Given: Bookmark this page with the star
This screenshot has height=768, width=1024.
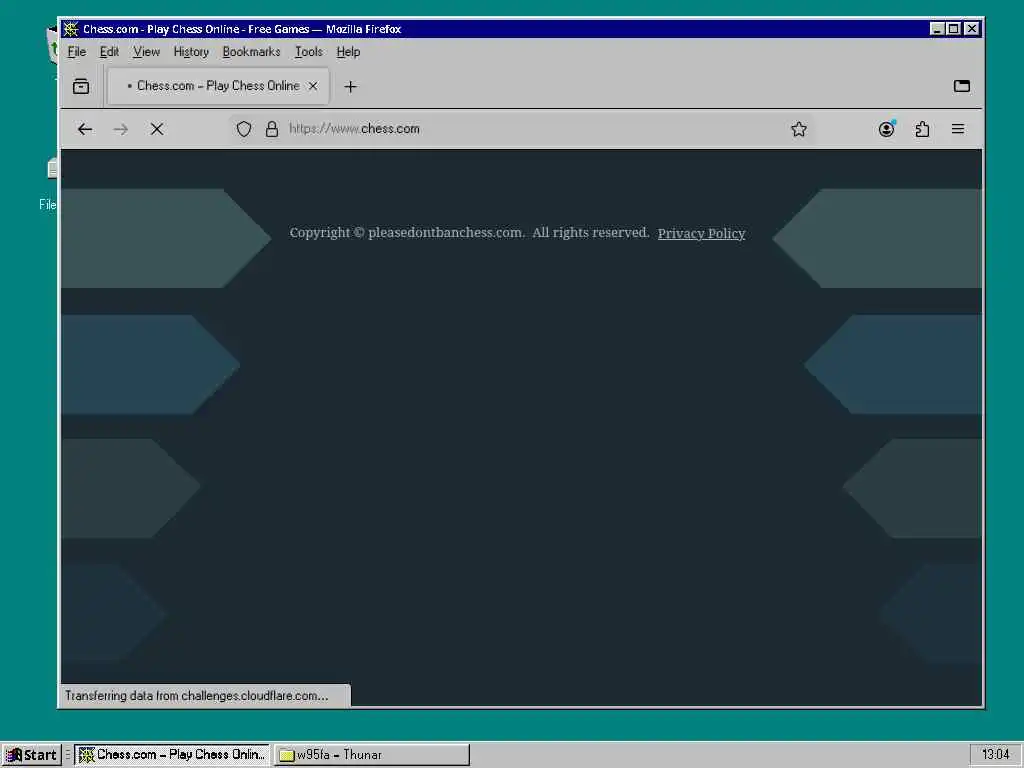Looking at the screenshot, I should click(799, 129).
